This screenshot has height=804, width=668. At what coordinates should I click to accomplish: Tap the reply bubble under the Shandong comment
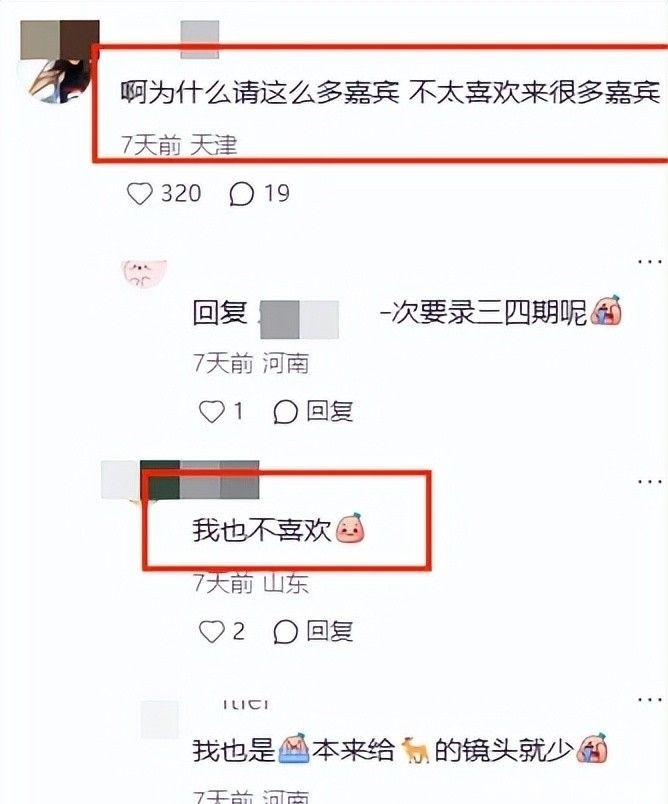click(x=286, y=632)
